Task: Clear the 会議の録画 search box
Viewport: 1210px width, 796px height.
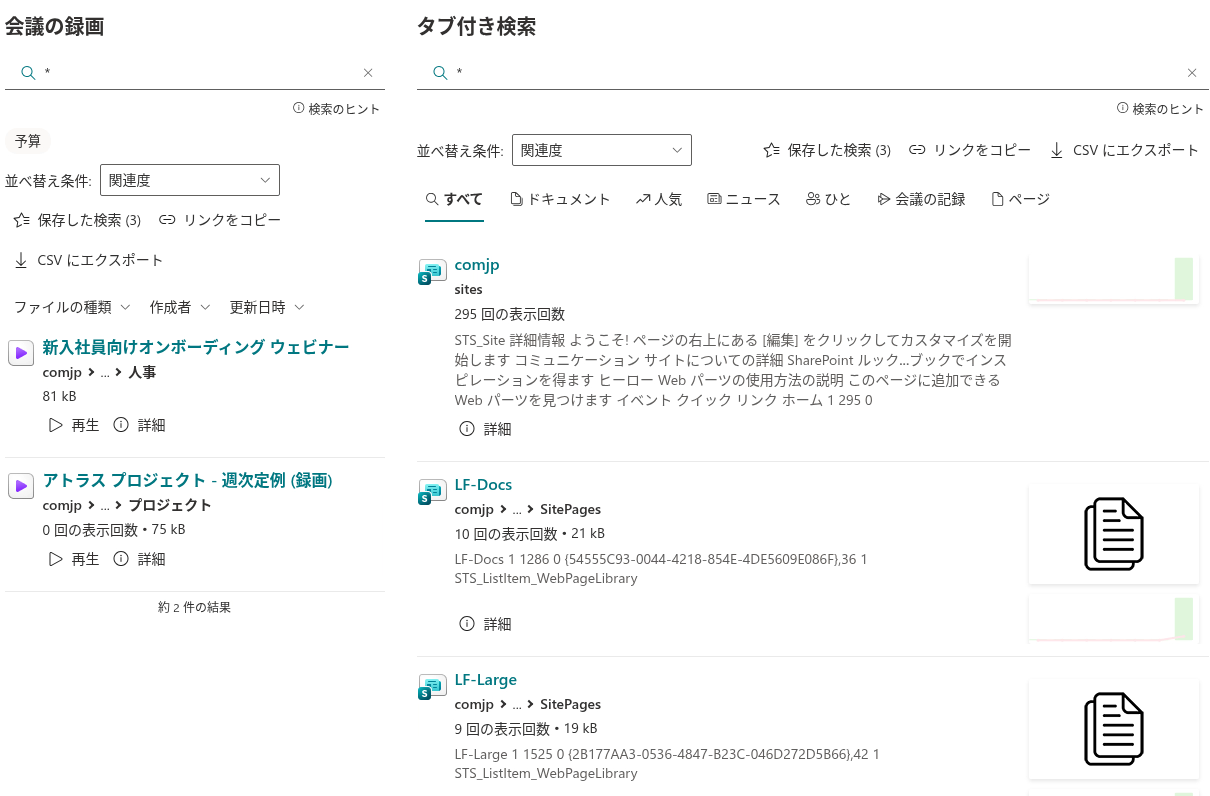Action: click(368, 73)
